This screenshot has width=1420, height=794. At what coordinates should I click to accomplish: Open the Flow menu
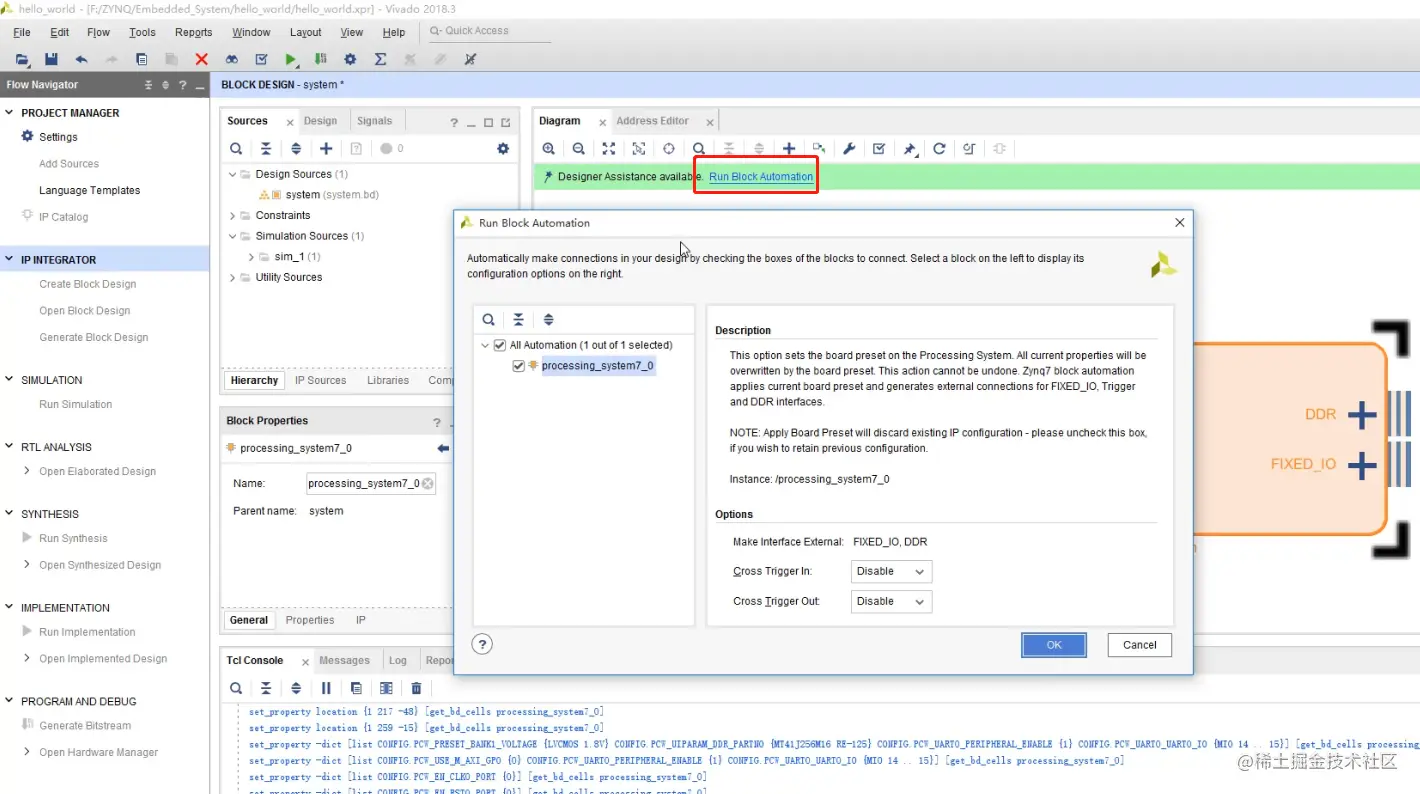pyautogui.click(x=98, y=32)
